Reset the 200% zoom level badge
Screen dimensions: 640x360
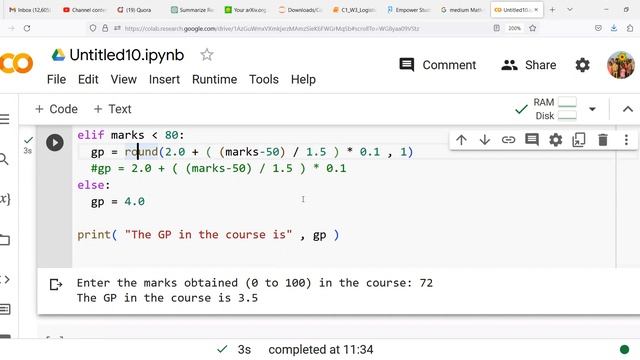514,28
